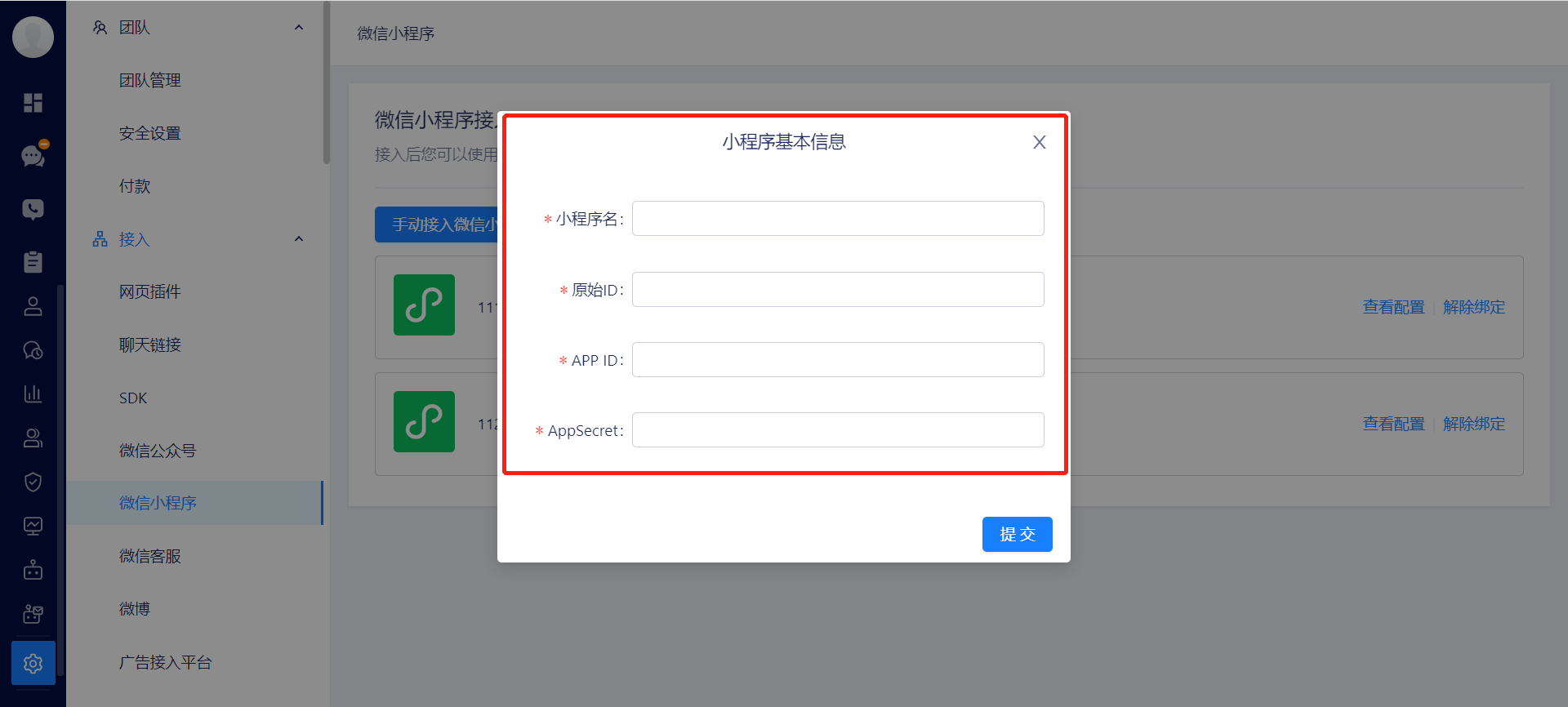Open the two-people agents icon

click(x=33, y=438)
